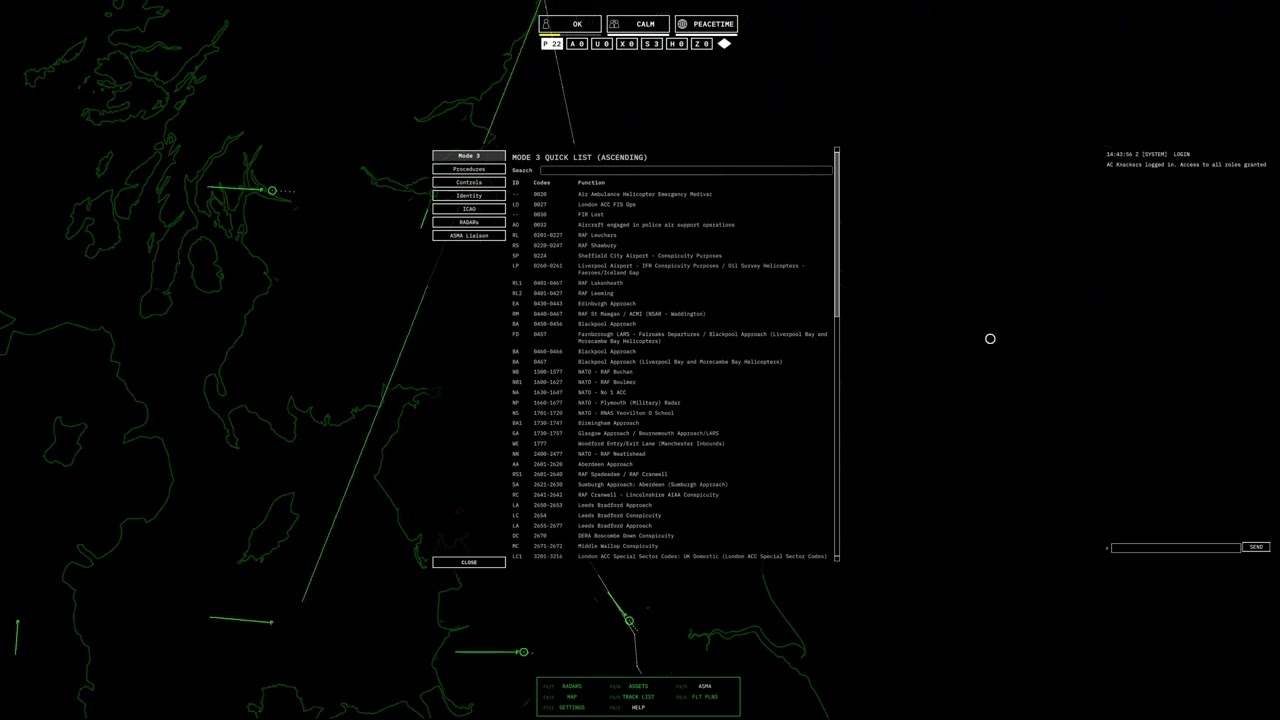Select the RAF Lakenheath row
Image resolution: width=1280 pixels, height=720 pixels.
[x=671, y=283]
